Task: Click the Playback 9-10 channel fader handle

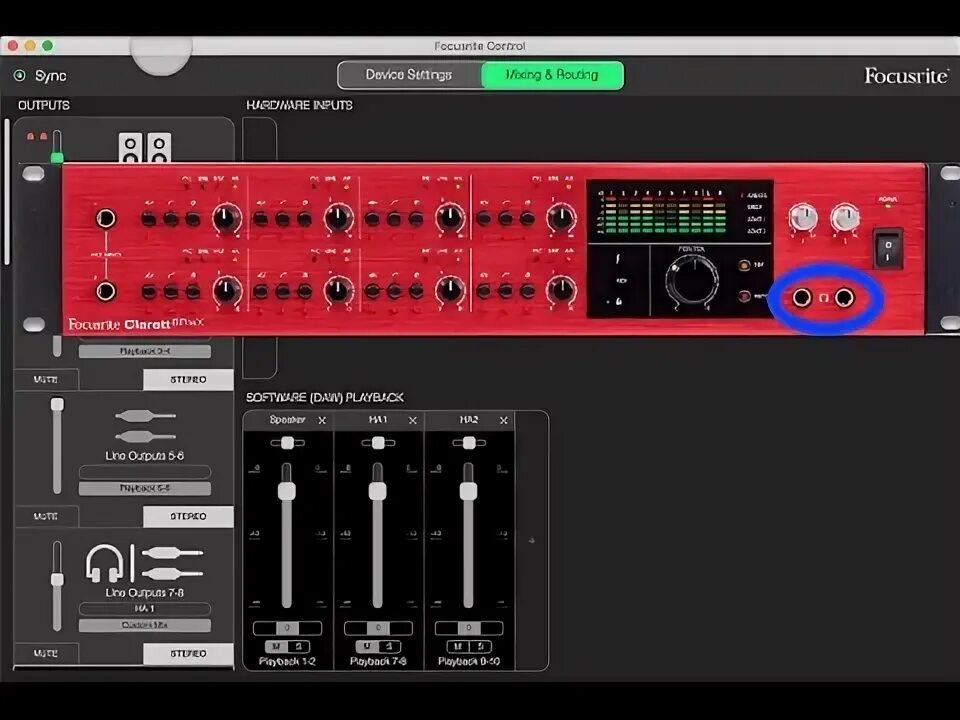Action: 468,490
